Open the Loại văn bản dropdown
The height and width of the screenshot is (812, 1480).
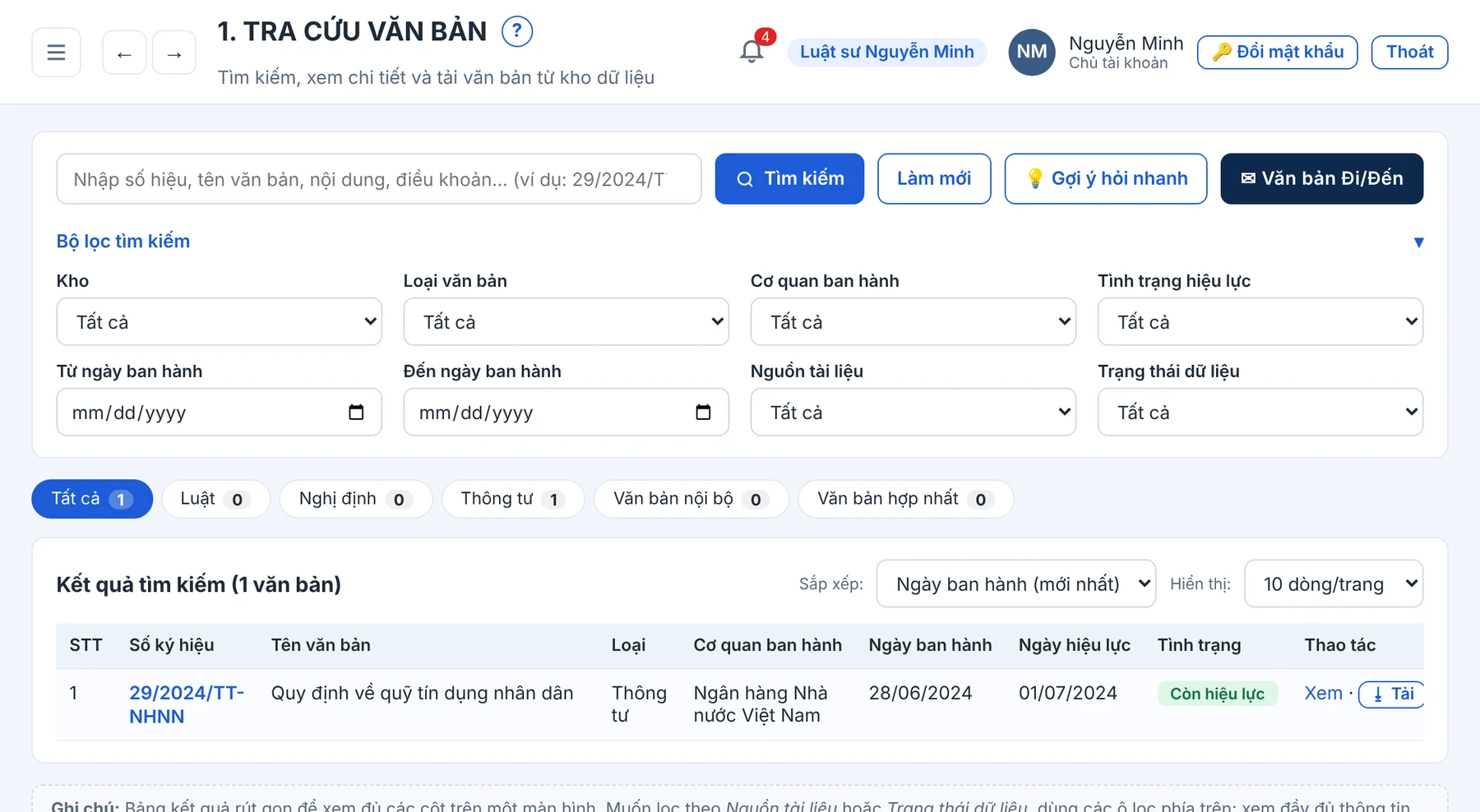point(567,321)
